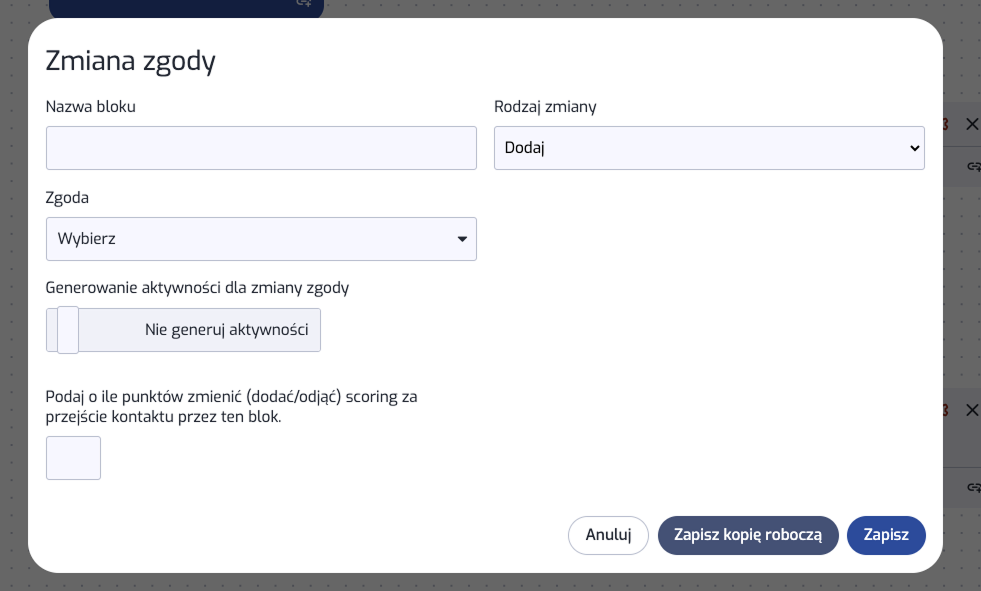Open the 'Zgoda' dropdown showing Wybierz
The height and width of the screenshot is (591, 981).
(260, 239)
